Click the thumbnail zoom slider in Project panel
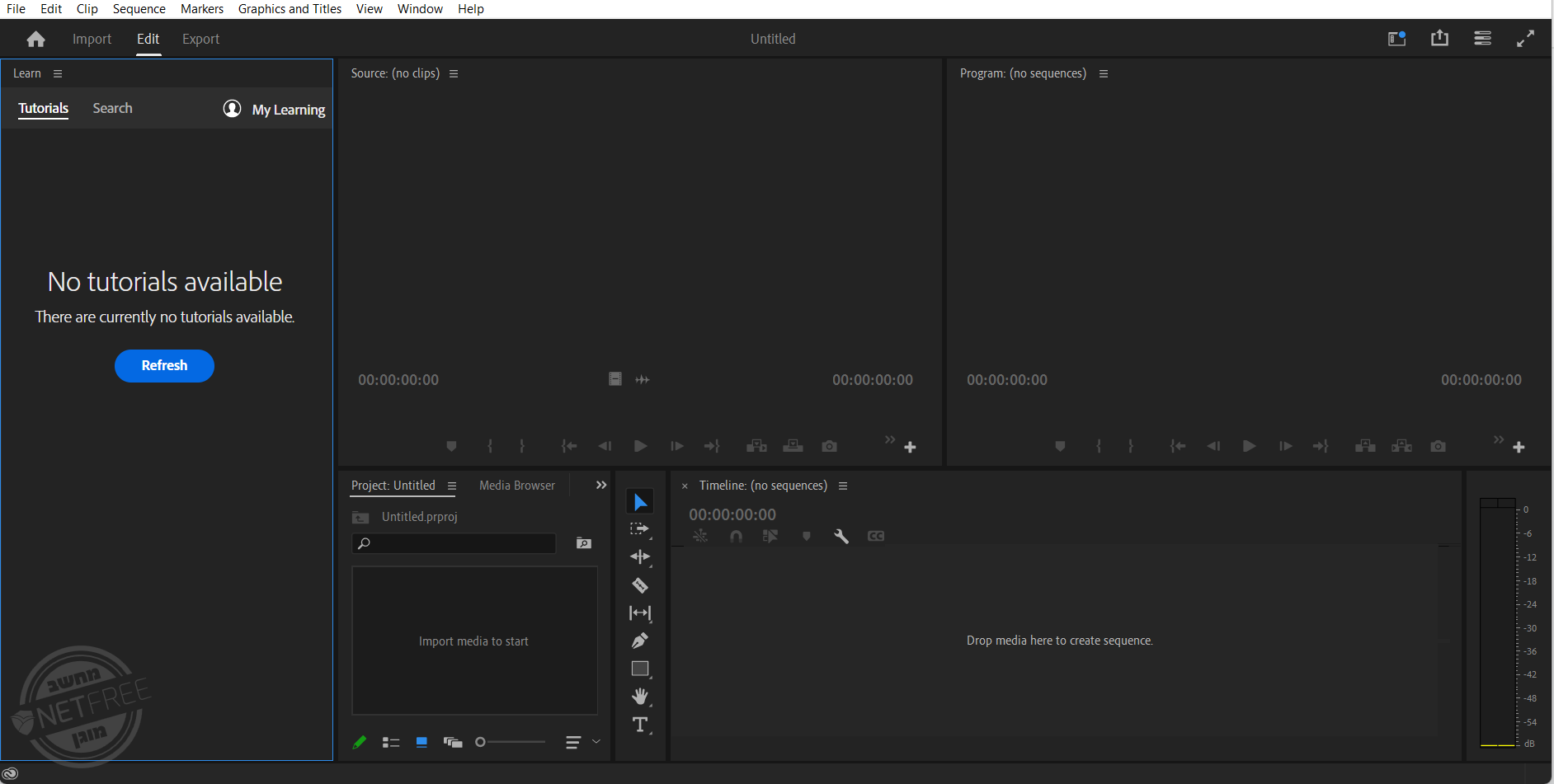The height and width of the screenshot is (784, 1554). click(x=511, y=742)
